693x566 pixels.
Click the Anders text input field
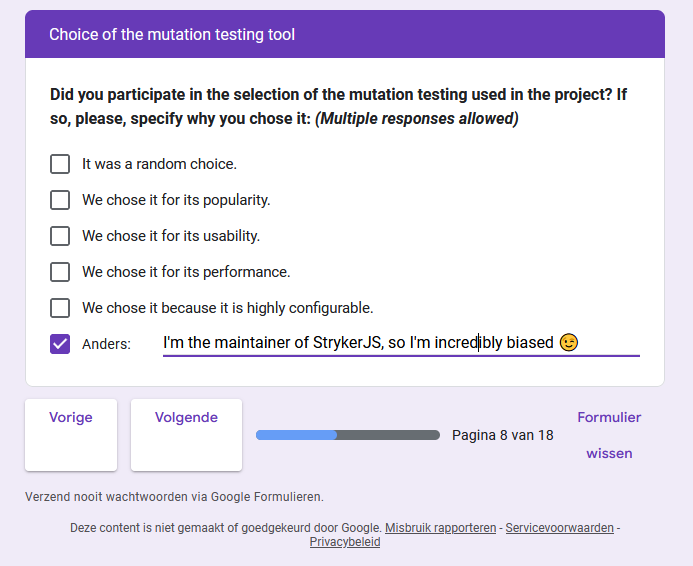pyautogui.click(x=401, y=343)
